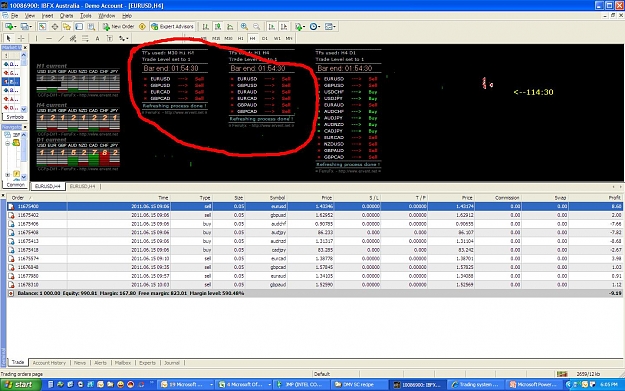Enable the H1 timeframe button

point(240,38)
